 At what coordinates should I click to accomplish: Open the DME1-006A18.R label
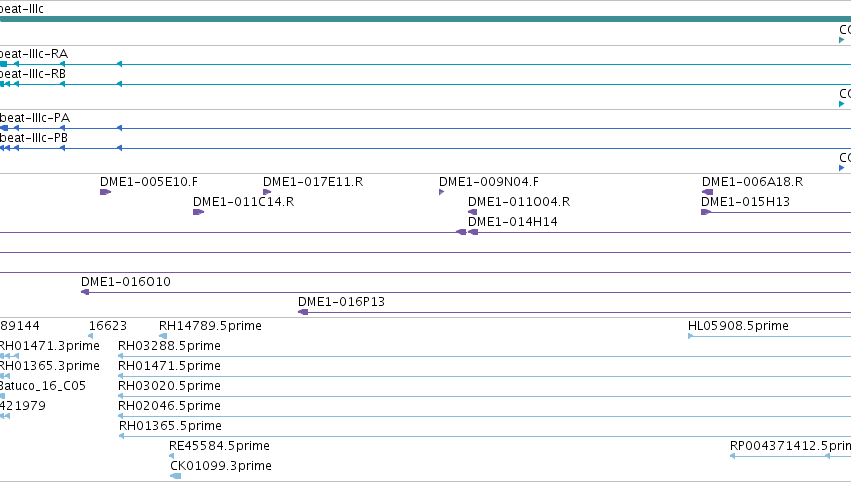point(752,182)
